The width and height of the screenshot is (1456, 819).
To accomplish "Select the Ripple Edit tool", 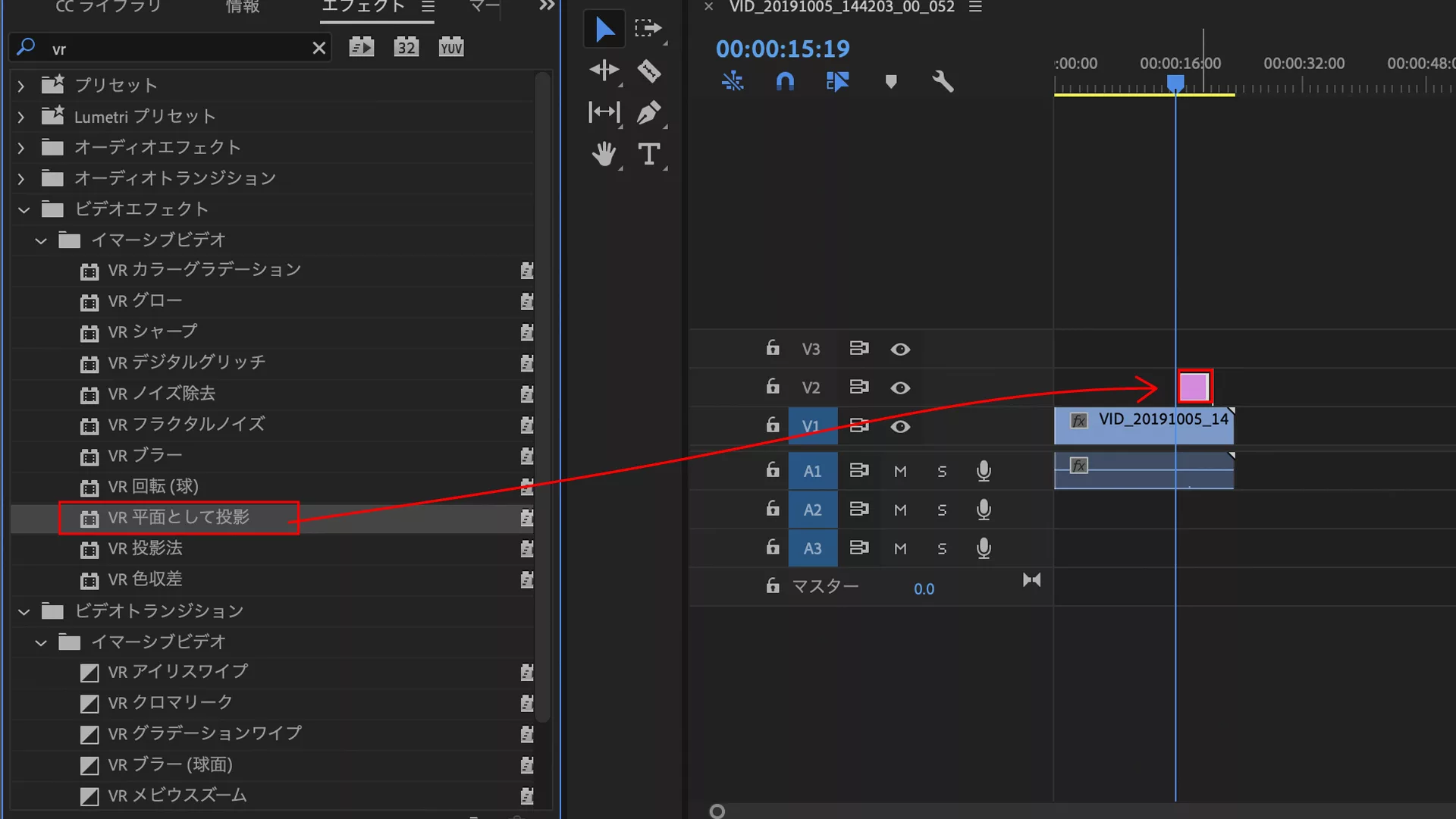I will coord(604,71).
